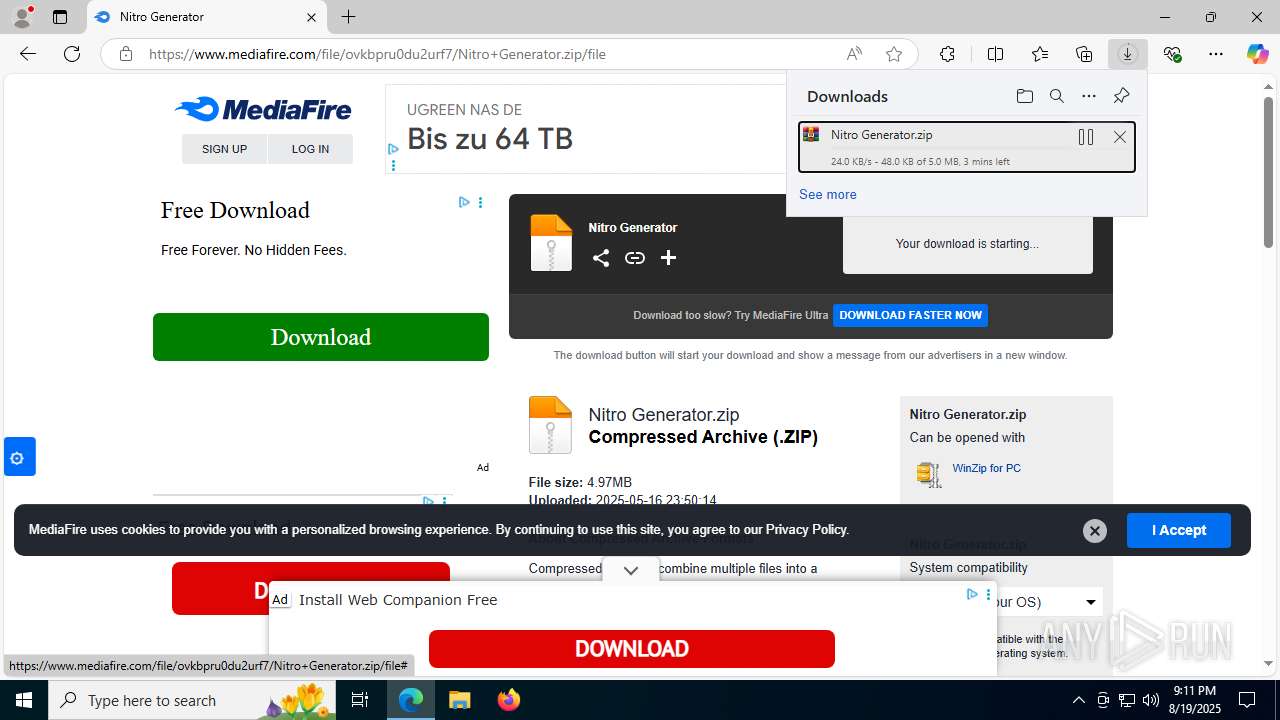1280x720 pixels.
Task: Click See more in Downloads panel
Action: pyautogui.click(x=828, y=194)
